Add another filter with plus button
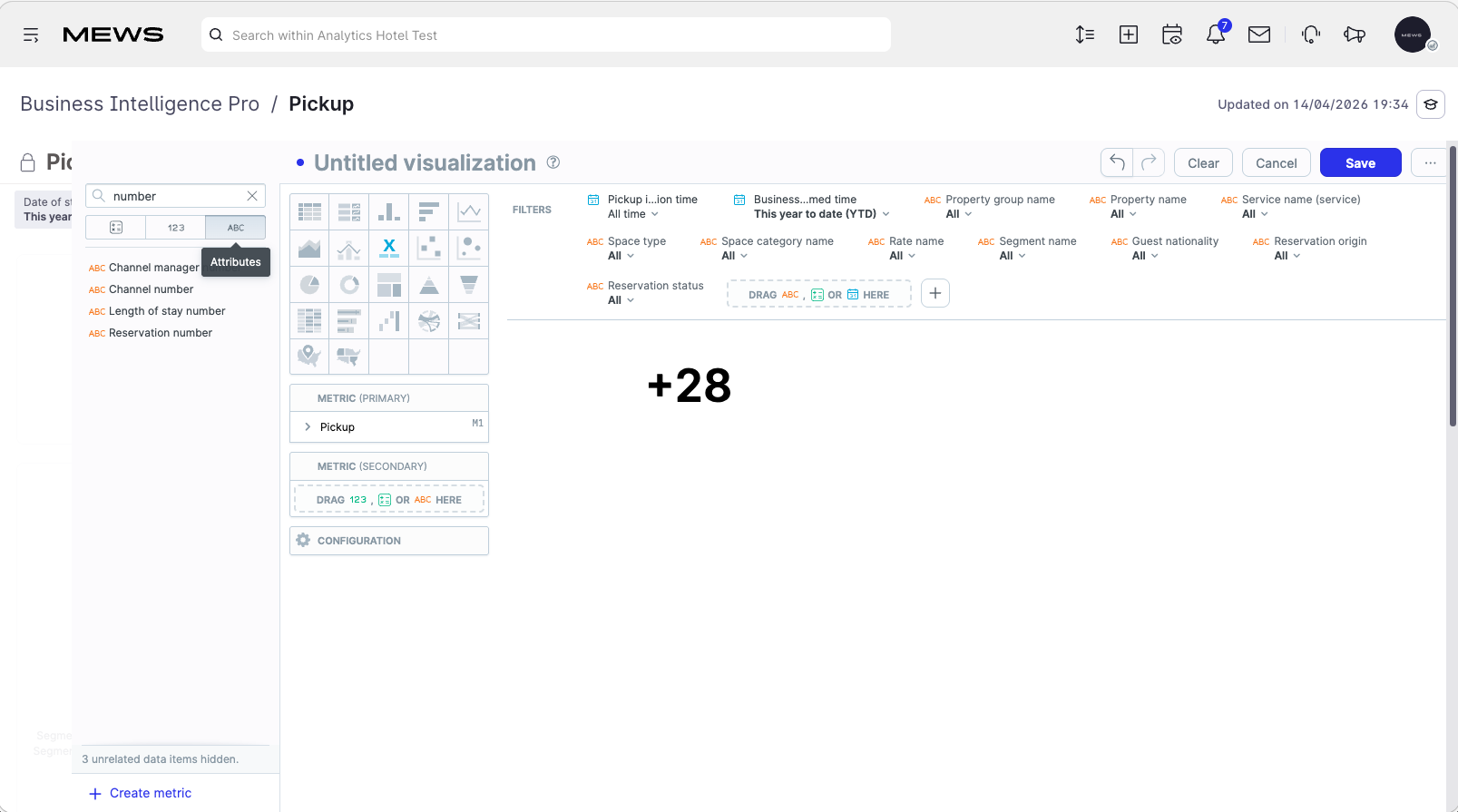This screenshot has height=812, width=1458. [x=935, y=293]
